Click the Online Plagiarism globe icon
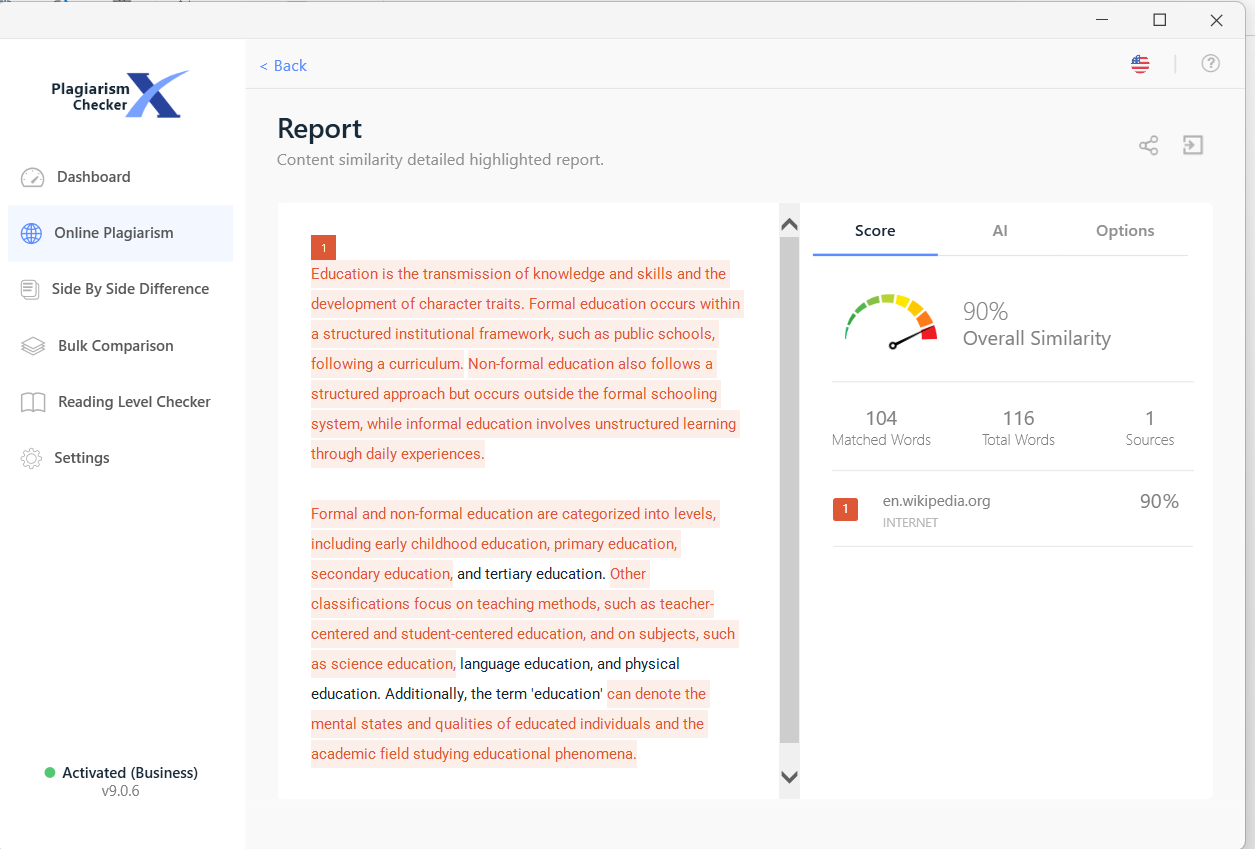Screen dimensions: 1255x849 (32, 234)
